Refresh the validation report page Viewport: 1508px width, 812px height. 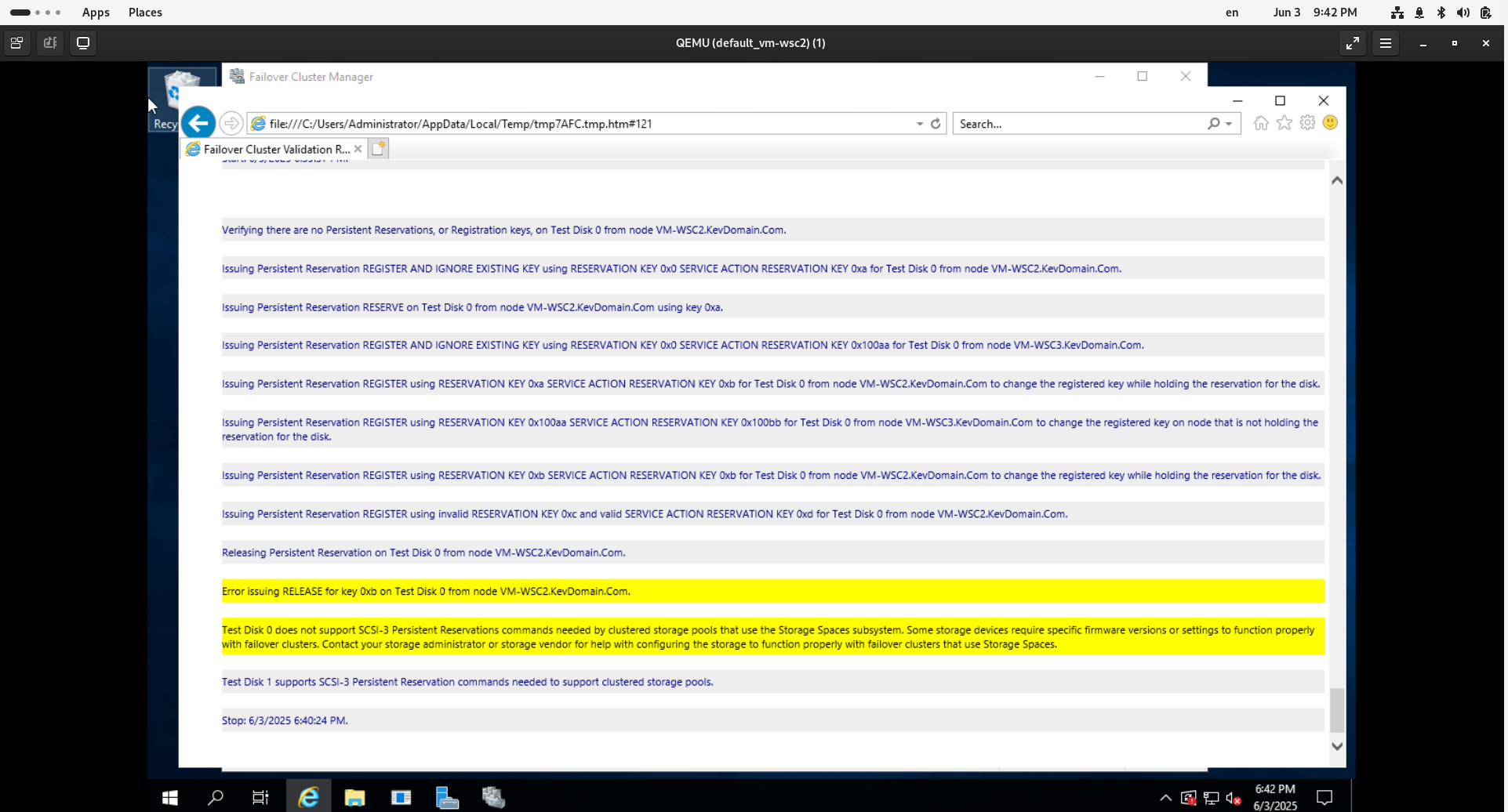tap(936, 124)
